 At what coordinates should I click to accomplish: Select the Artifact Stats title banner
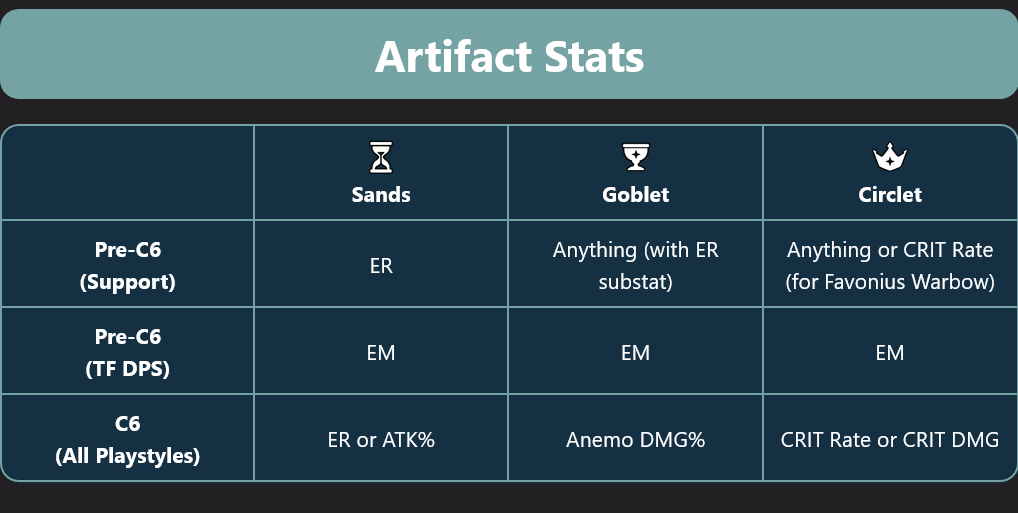click(509, 55)
